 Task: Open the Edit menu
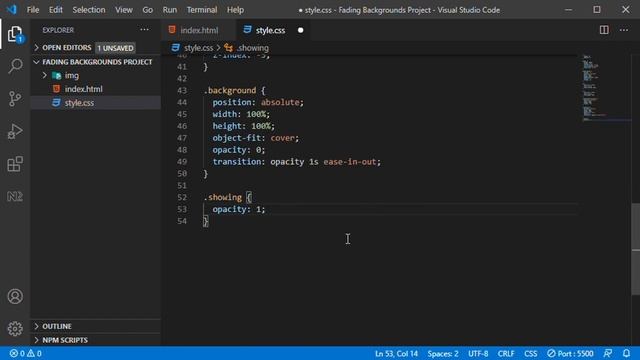tap(56, 10)
